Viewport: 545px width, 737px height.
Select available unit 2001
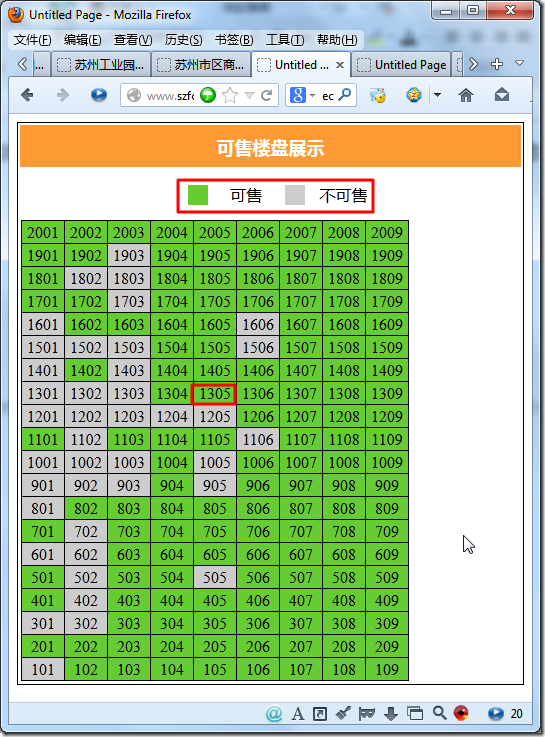click(x=43, y=232)
